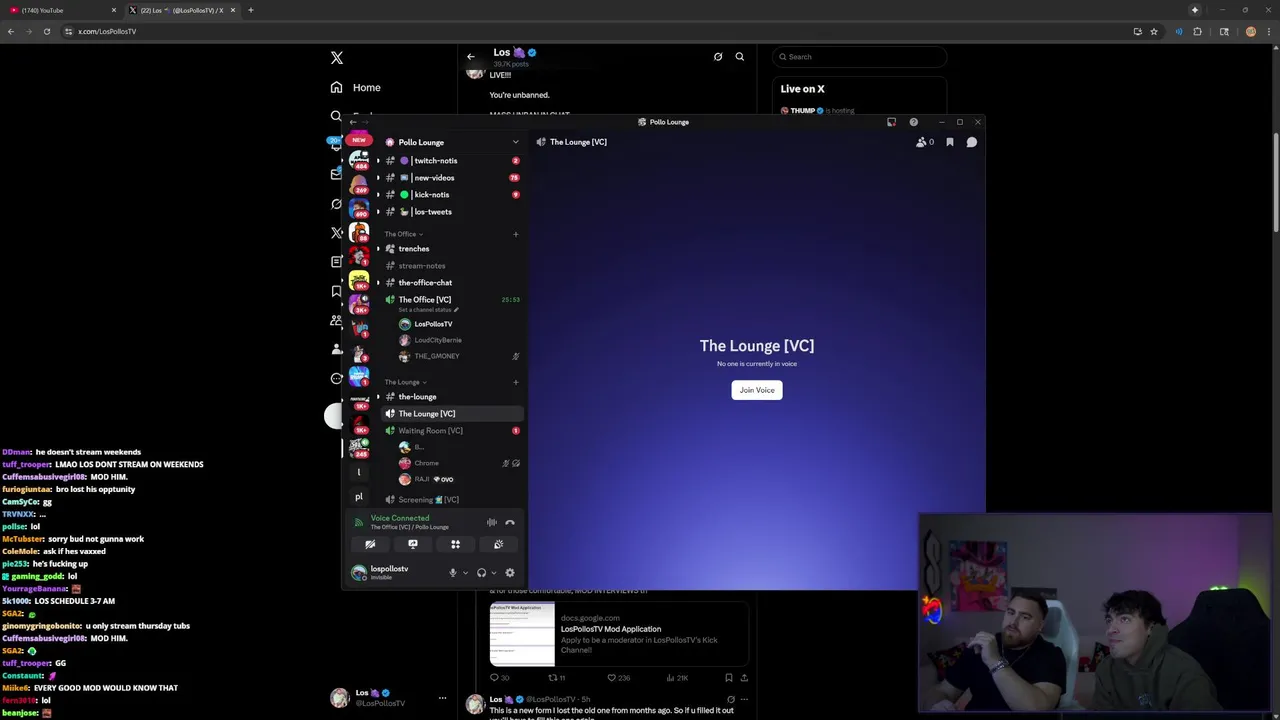Go back arrow on X profile header
The width and height of the screenshot is (1280, 720).
[x=471, y=56]
